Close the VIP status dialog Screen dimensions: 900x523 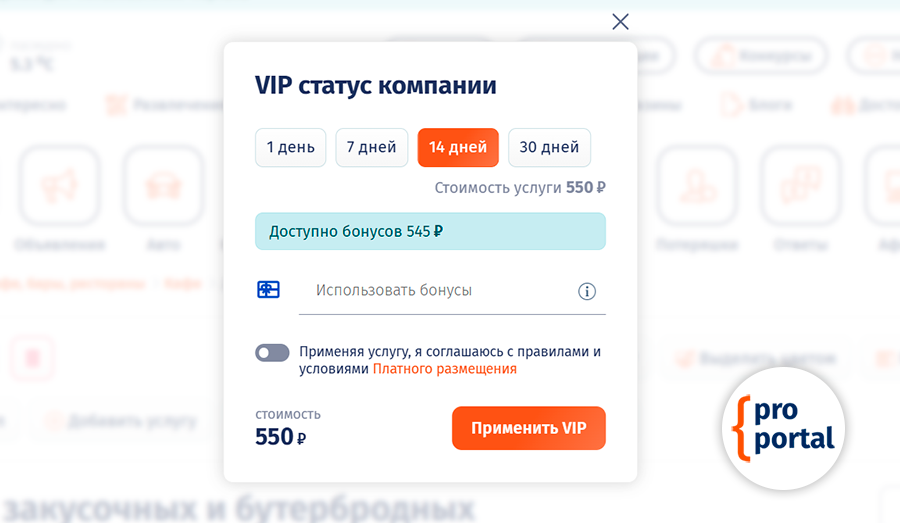coord(620,22)
